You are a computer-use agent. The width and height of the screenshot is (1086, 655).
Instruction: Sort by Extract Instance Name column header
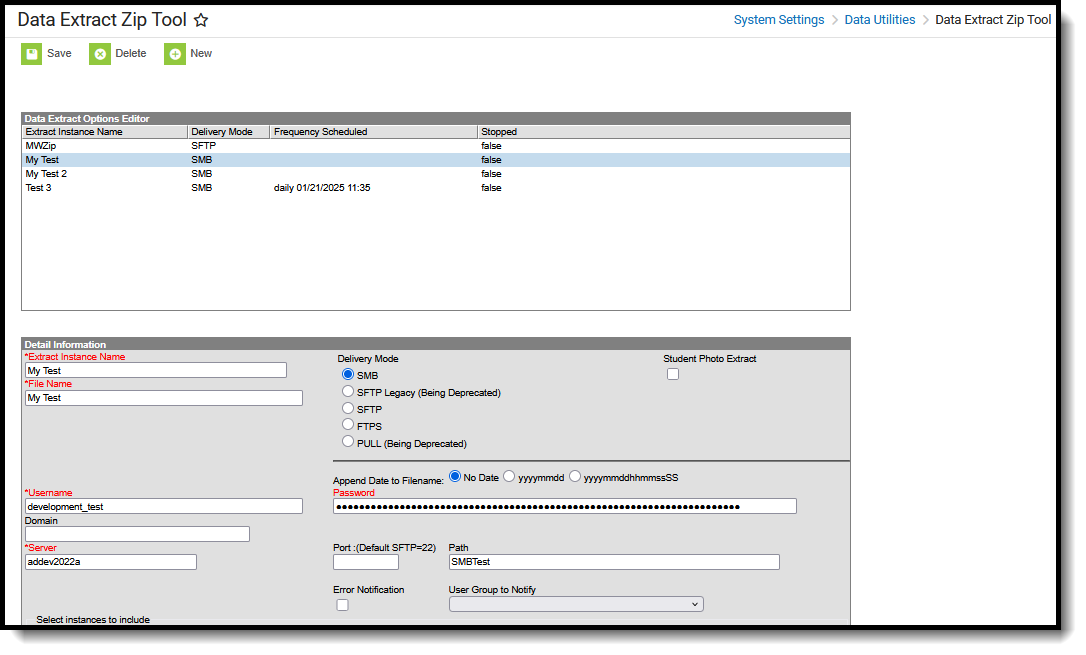pos(105,132)
